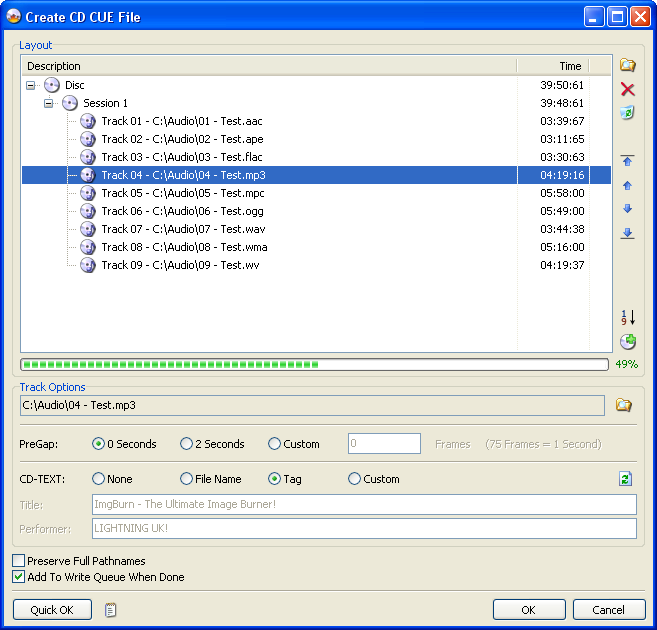The height and width of the screenshot is (630, 657).
Task: Click the Track 02 audio icon
Action: click(88, 139)
